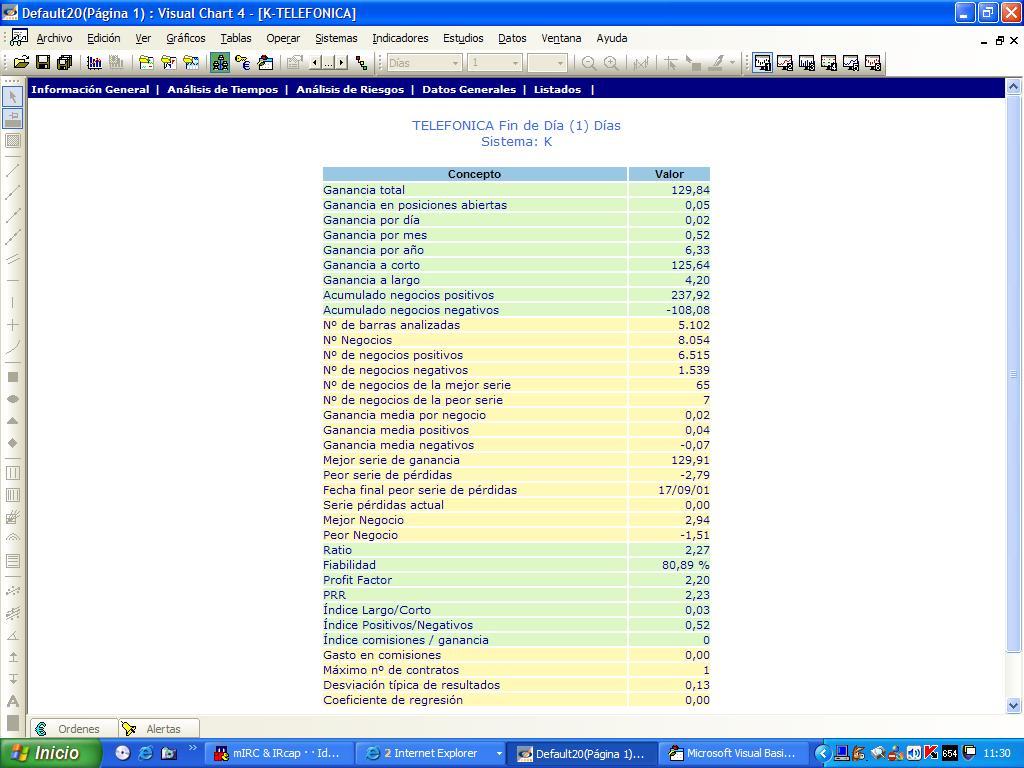Select the filled square drawing tool
This screenshot has width=1024, height=768.
coord(12,377)
